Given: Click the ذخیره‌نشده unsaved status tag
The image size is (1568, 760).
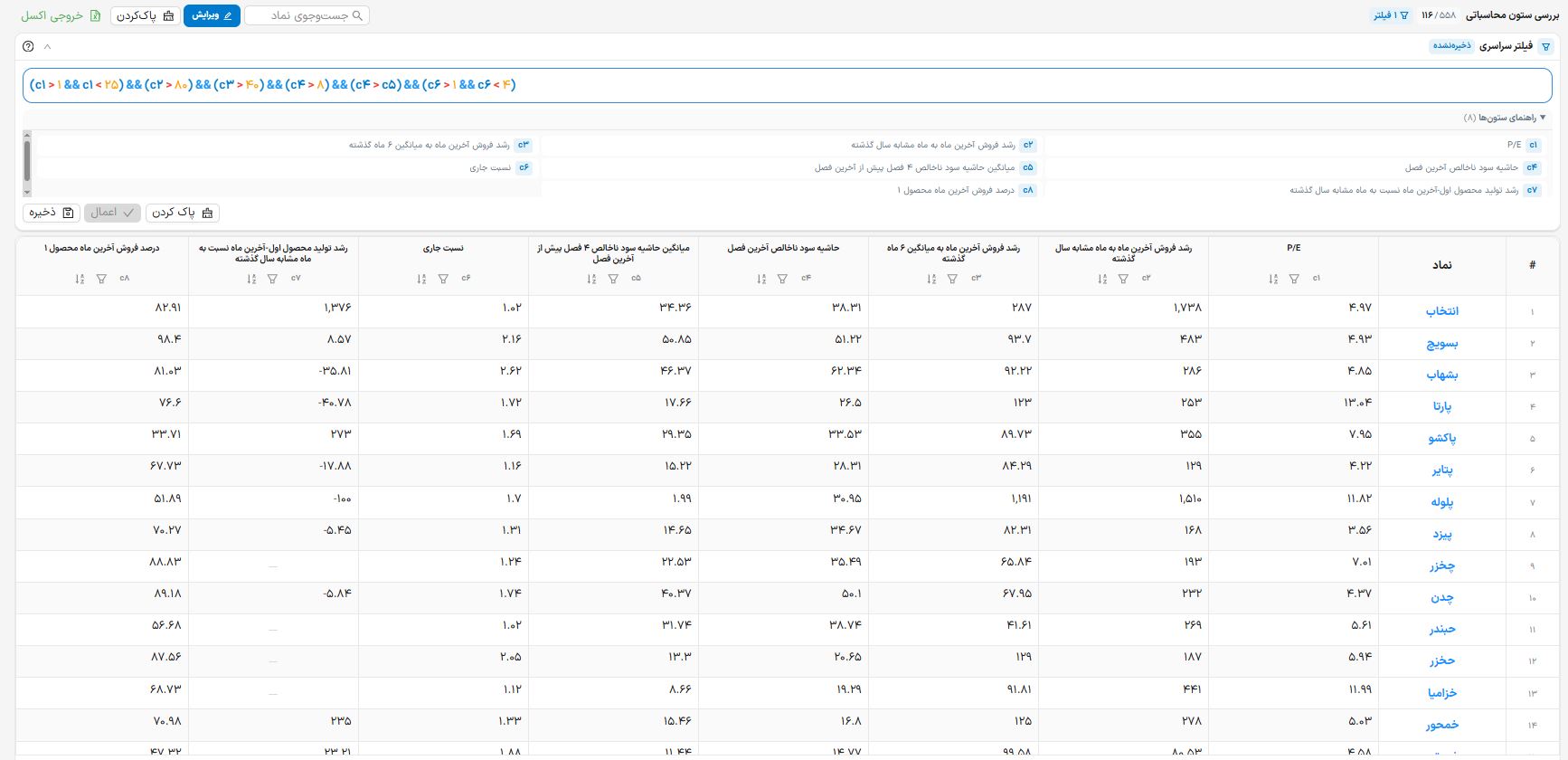Looking at the screenshot, I should pos(1451,46).
